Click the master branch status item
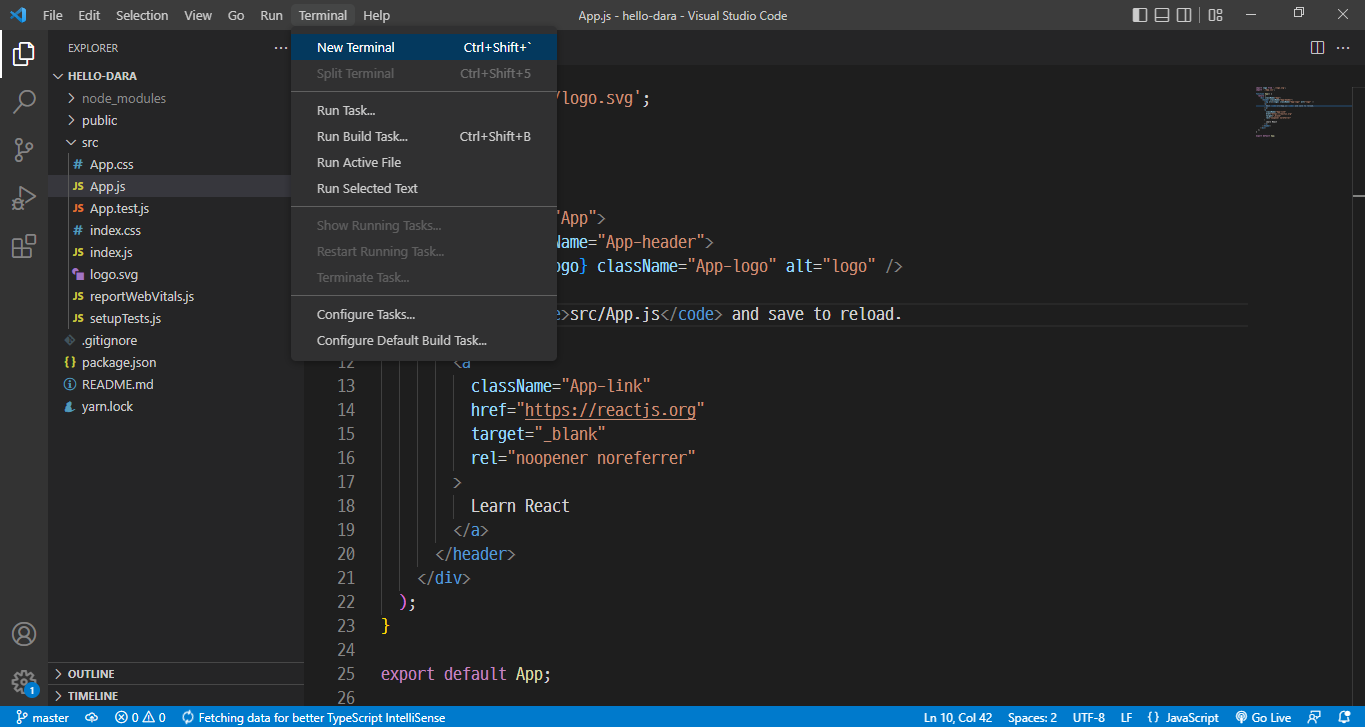Image resolution: width=1365 pixels, height=727 pixels. click(42, 717)
